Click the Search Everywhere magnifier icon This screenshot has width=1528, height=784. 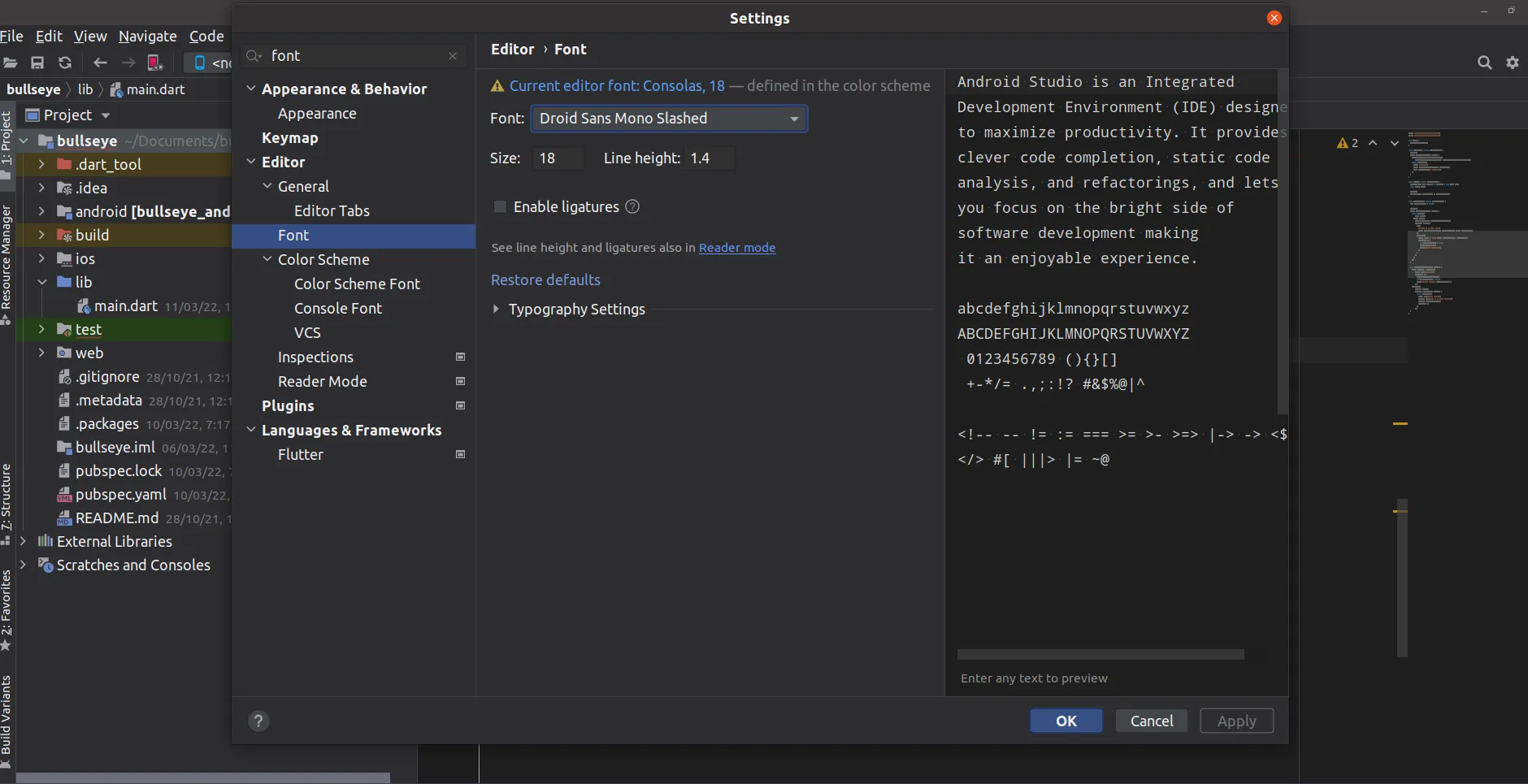coord(1484,63)
